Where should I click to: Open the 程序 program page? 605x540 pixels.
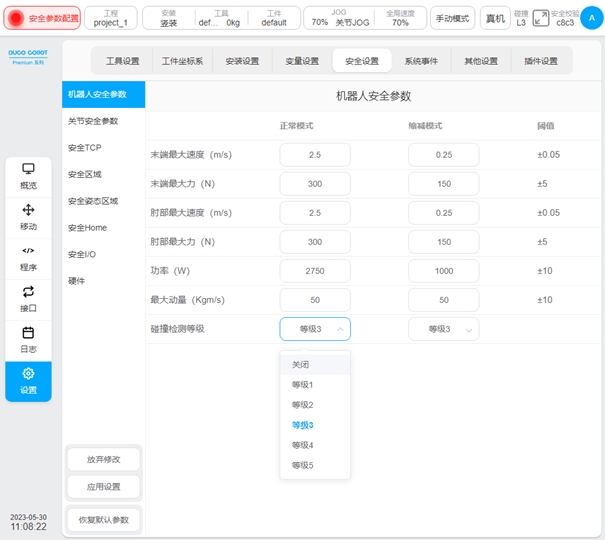(x=28, y=258)
